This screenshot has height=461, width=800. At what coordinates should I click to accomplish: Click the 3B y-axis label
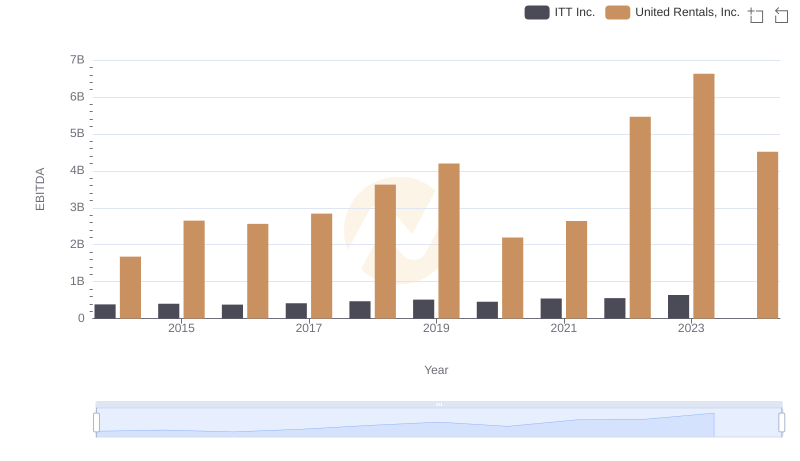(x=77, y=208)
